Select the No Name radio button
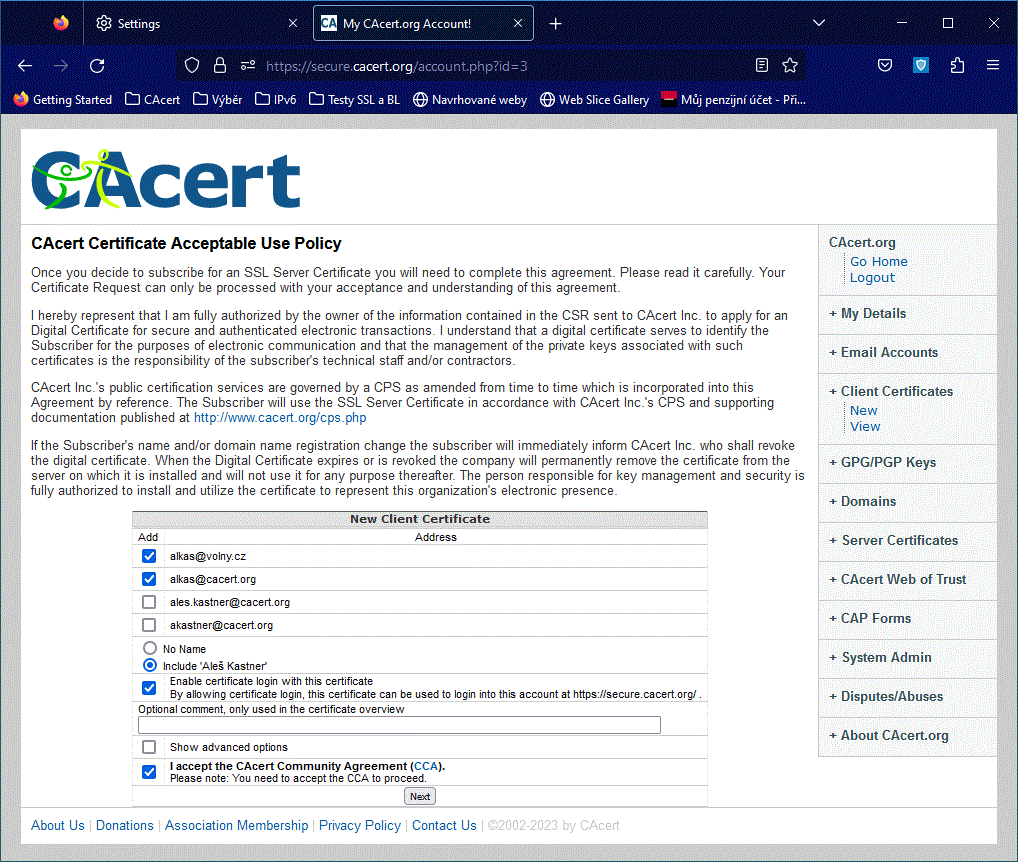 click(x=150, y=648)
